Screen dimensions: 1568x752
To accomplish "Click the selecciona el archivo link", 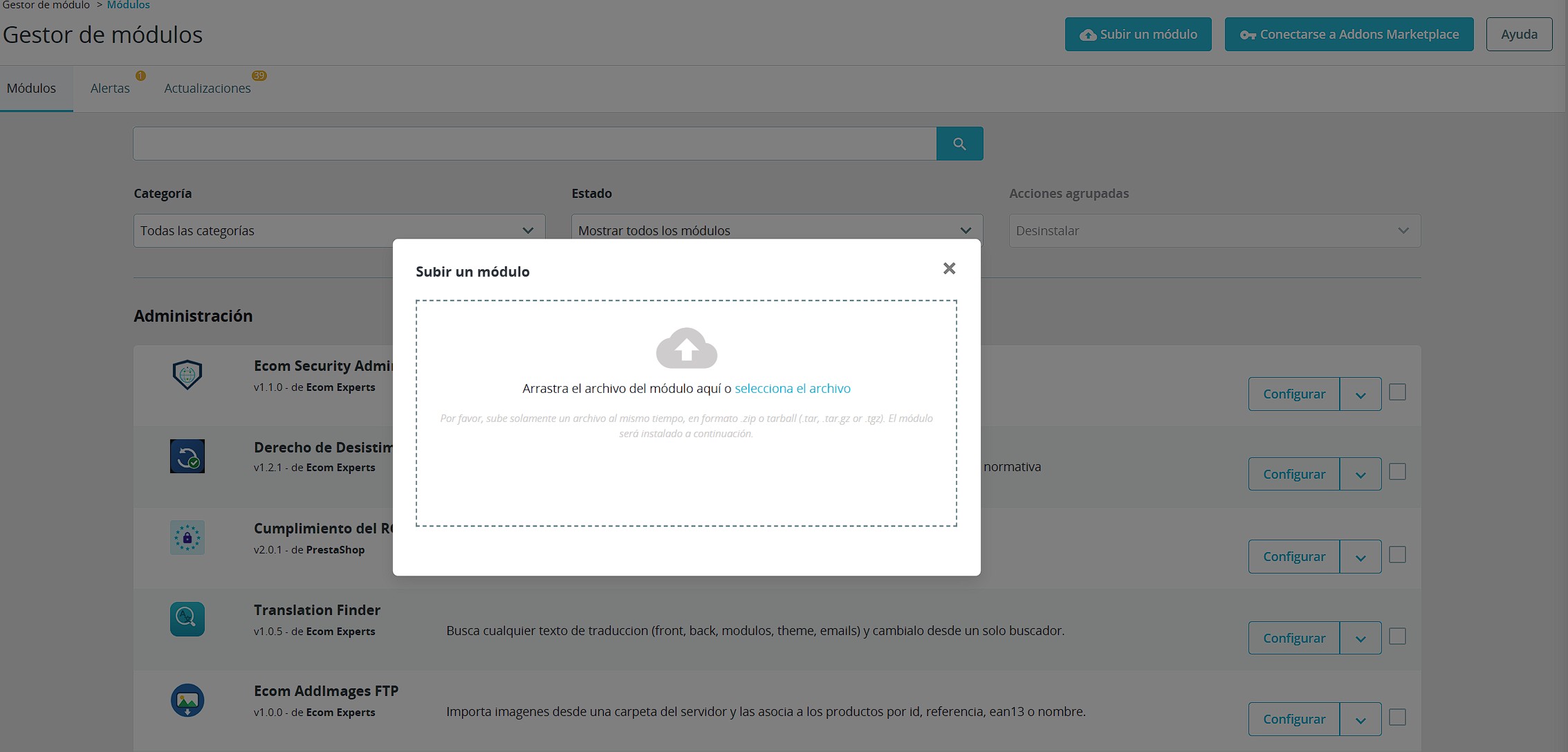I will (x=793, y=388).
